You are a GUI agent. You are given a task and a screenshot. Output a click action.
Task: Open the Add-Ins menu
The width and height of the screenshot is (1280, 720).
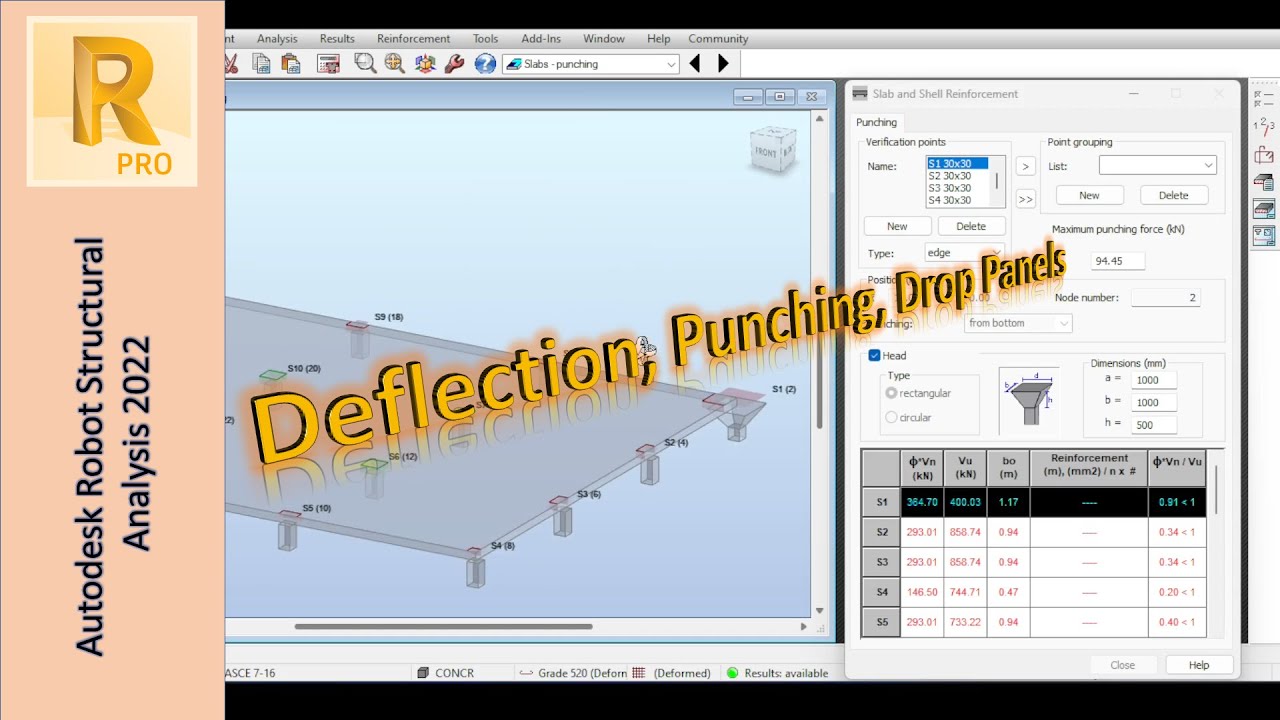pos(541,38)
